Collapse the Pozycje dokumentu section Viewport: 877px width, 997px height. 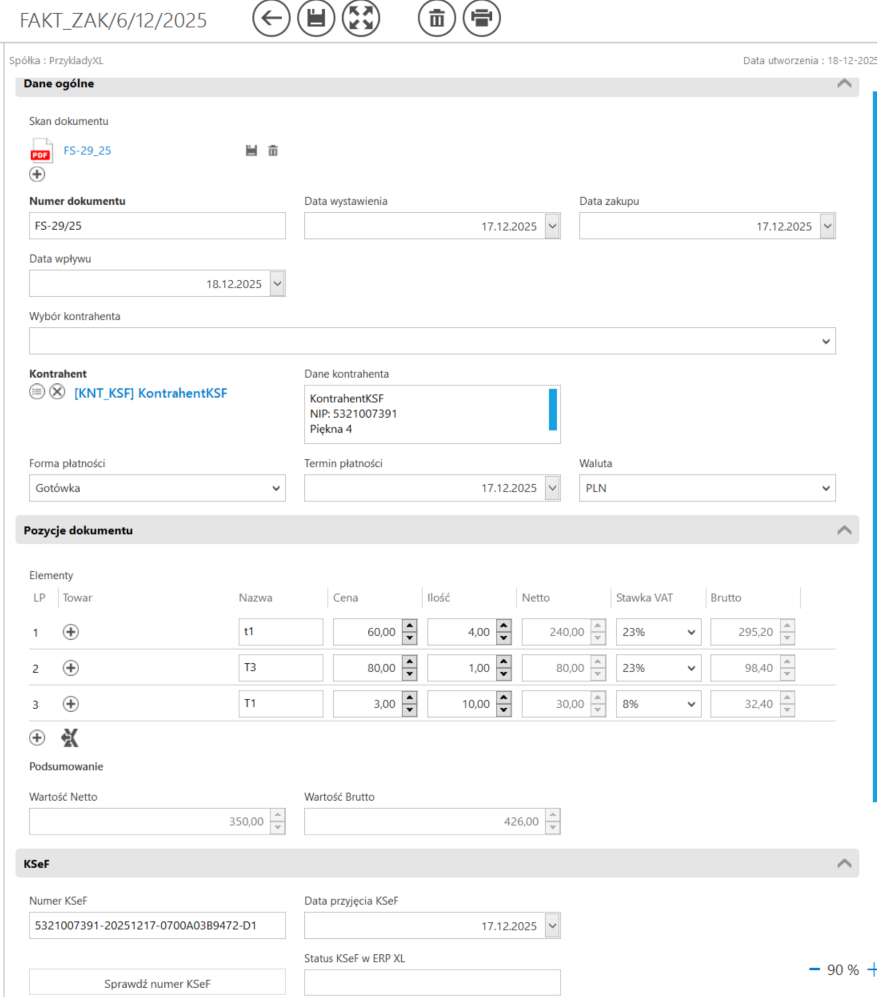(x=844, y=530)
